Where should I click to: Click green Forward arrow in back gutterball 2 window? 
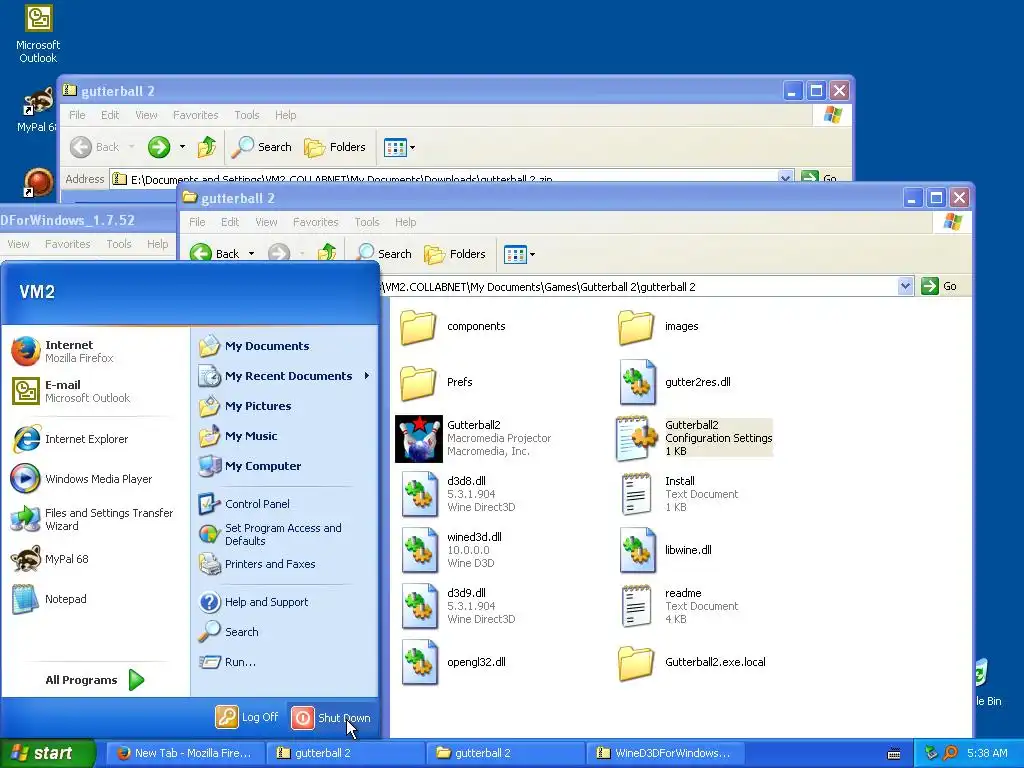point(159,147)
